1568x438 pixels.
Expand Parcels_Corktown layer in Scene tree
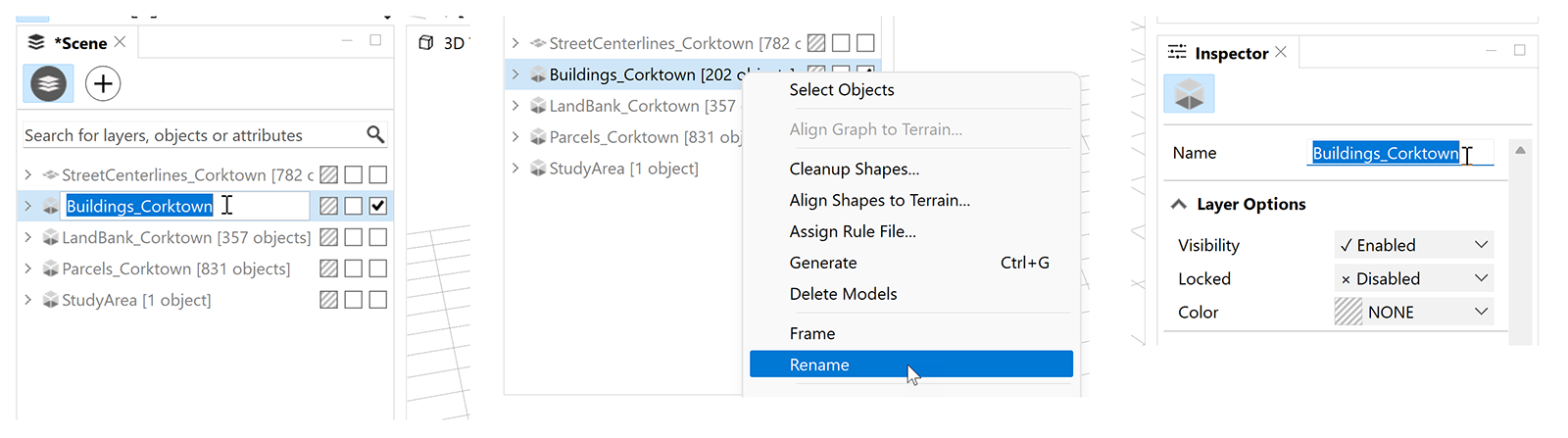(27, 268)
